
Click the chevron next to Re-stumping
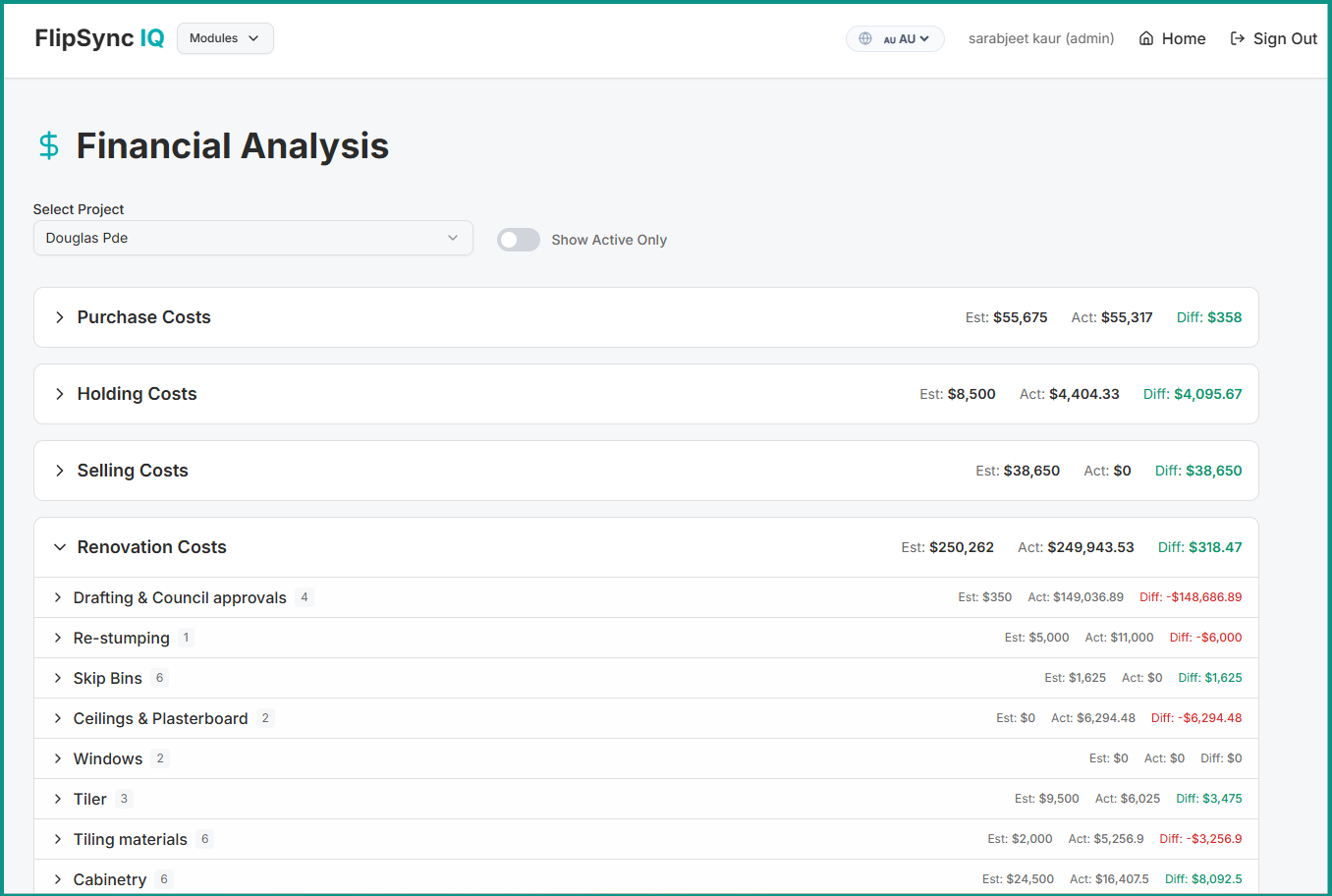[58, 638]
